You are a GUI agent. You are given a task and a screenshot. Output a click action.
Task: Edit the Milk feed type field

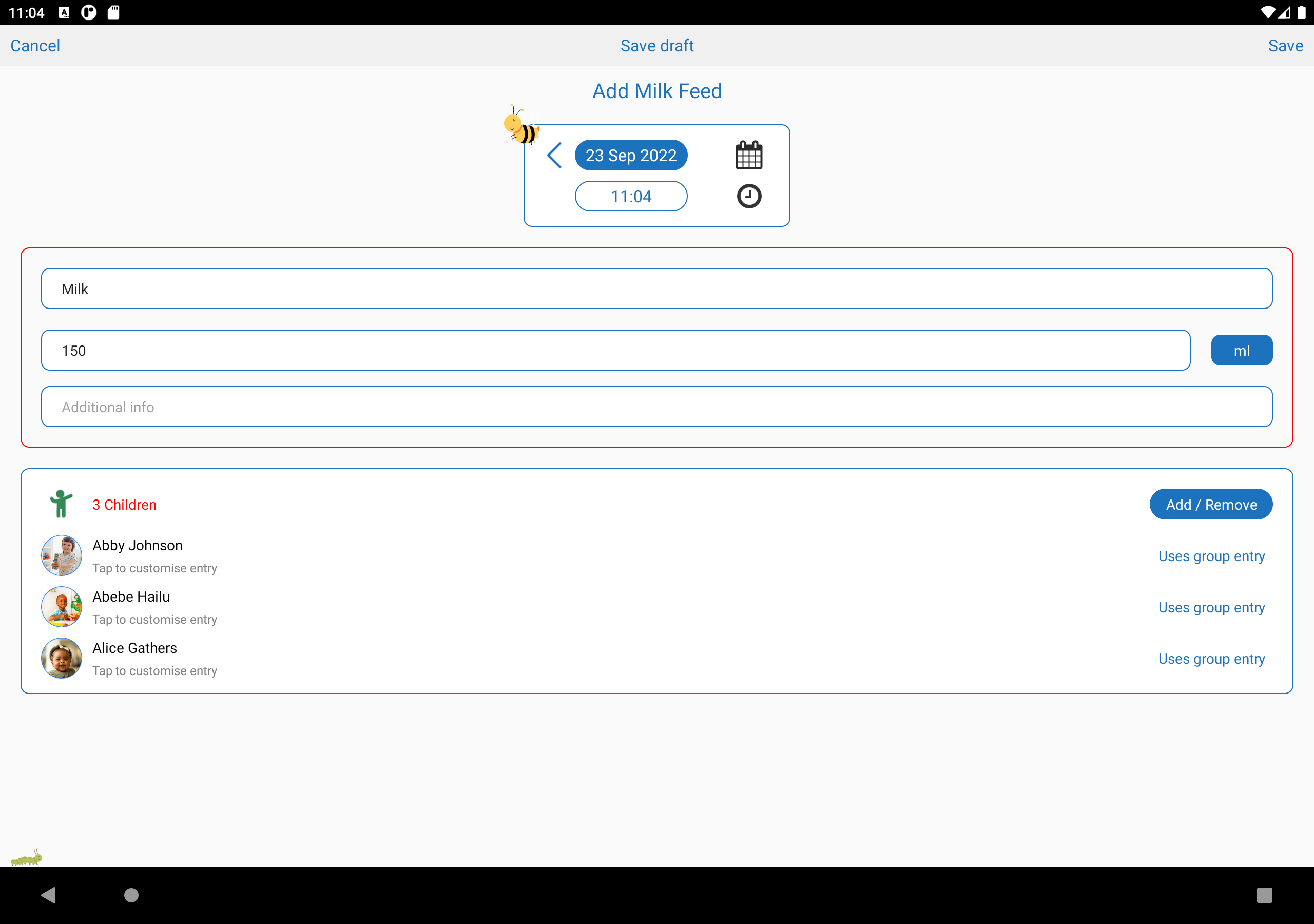[x=656, y=288]
